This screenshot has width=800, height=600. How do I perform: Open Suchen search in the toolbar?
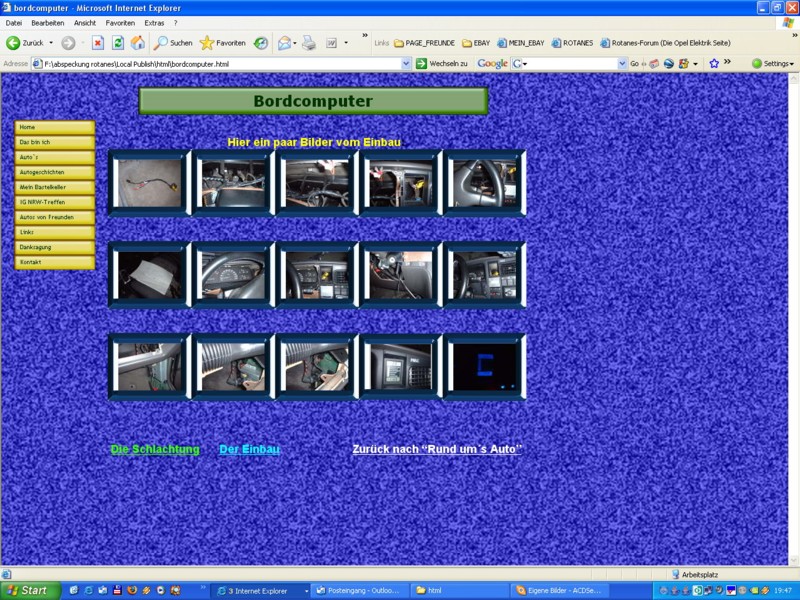coord(172,43)
